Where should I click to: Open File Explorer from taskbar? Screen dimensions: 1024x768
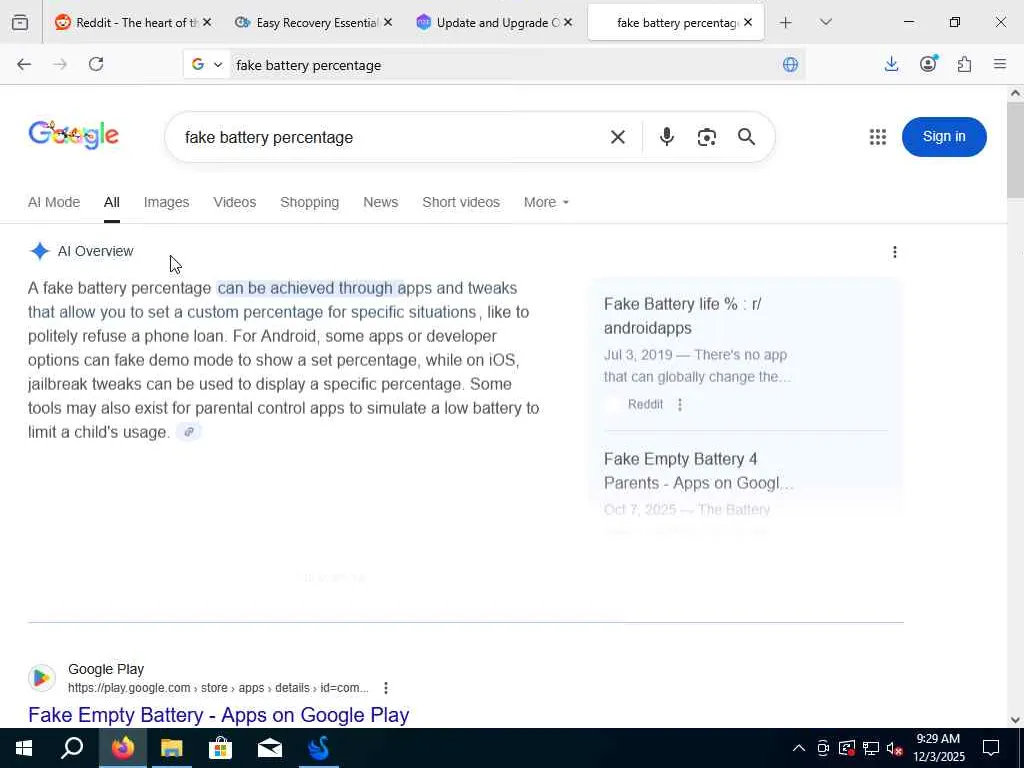(171, 748)
